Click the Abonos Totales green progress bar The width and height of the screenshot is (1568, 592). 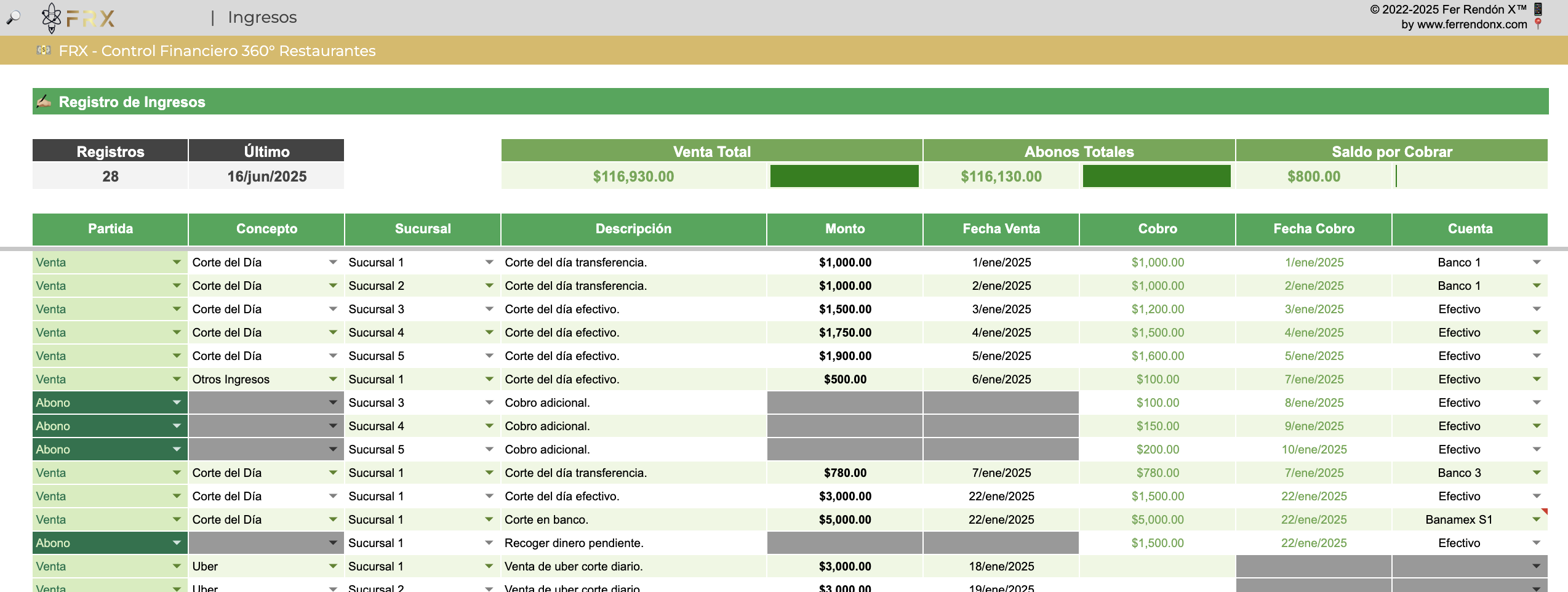1157,176
